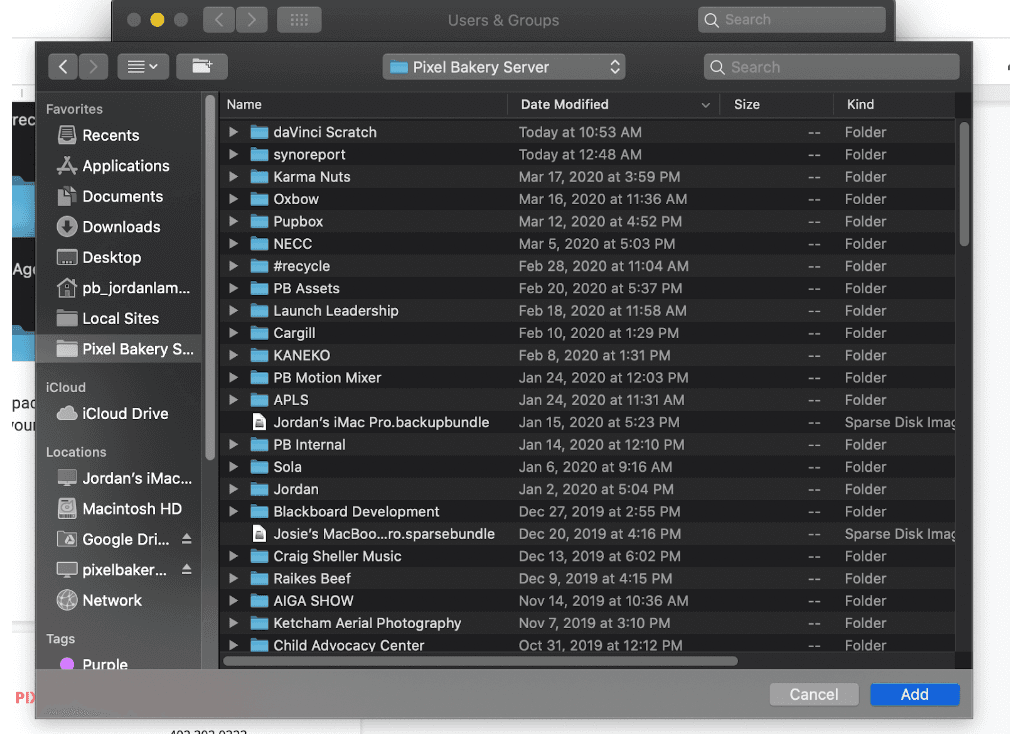Select Pixel Bakery S... in the sidebar
This screenshot has height=734, width=1010.
pos(120,349)
